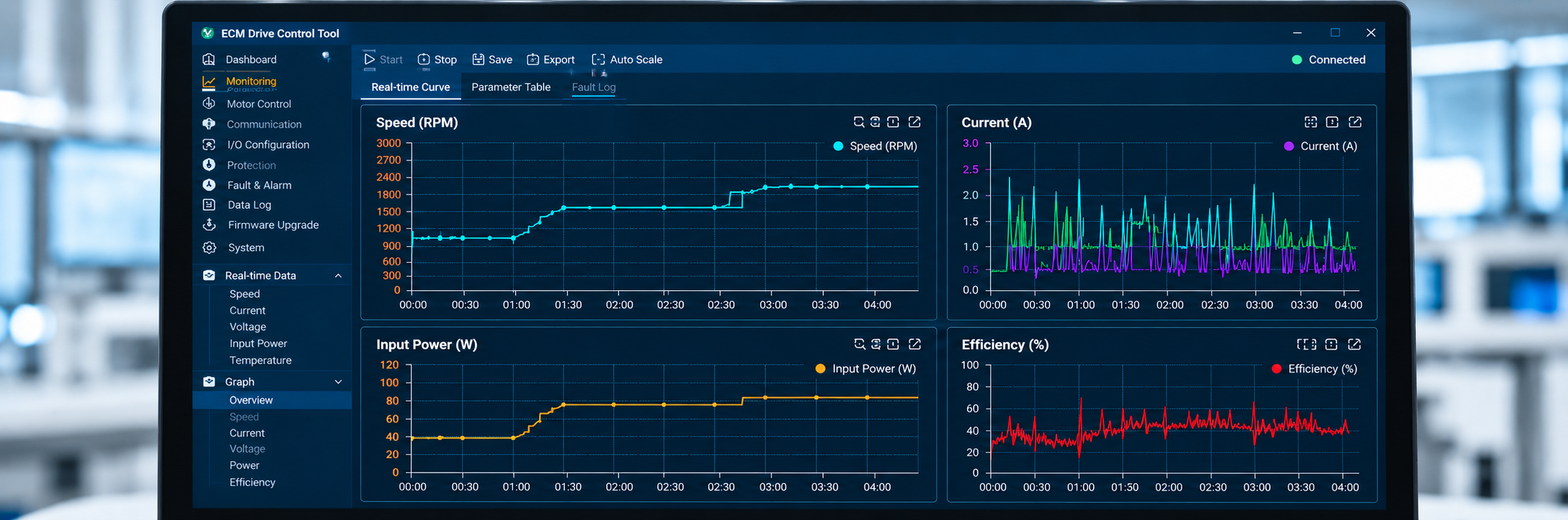1568x520 pixels.
Task: Select Monitoring in the sidebar
Action: click(x=250, y=81)
